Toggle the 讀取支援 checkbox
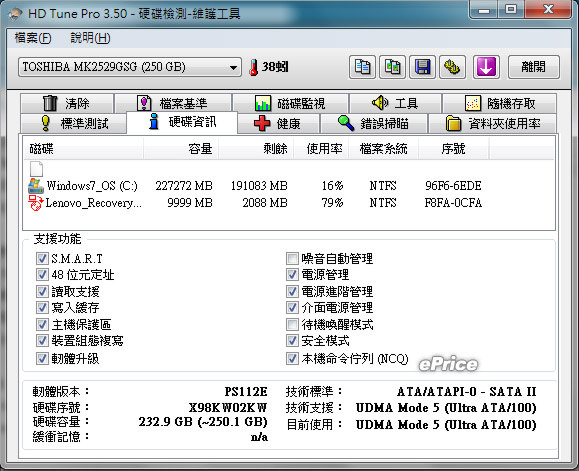 (42, 292)
